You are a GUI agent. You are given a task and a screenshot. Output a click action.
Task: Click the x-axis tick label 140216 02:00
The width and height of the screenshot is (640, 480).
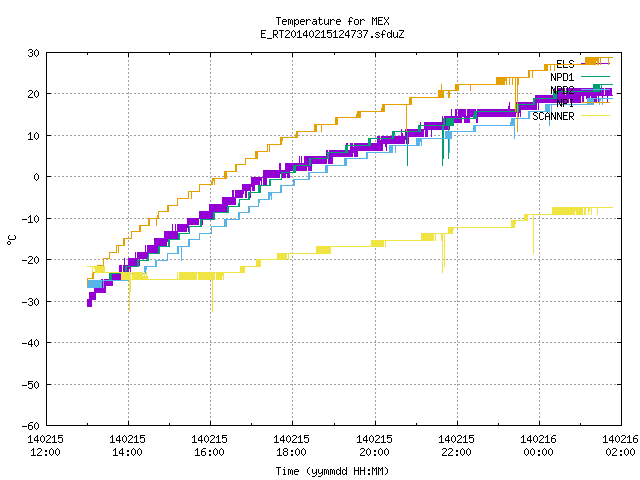pyautogui.click(x=620, y=446)
